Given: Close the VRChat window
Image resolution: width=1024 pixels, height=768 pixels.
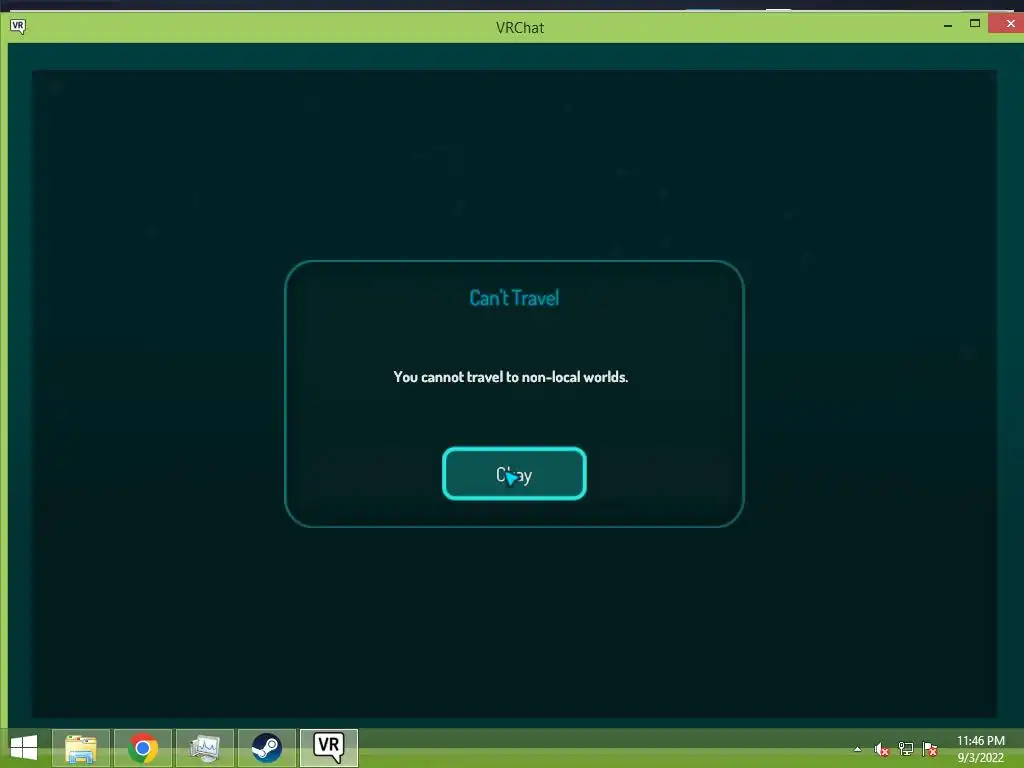Looking at the screenshot, I should (x=1008, y=24).
